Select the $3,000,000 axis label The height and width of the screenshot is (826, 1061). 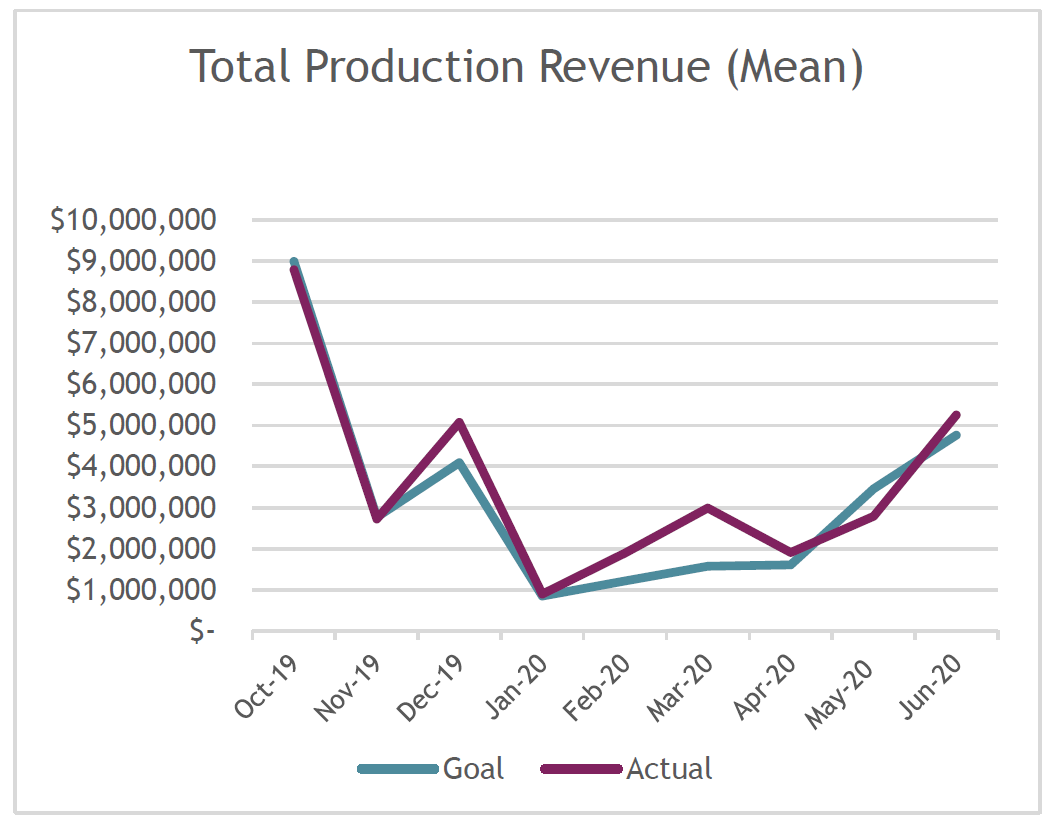(x=141, y=507)
